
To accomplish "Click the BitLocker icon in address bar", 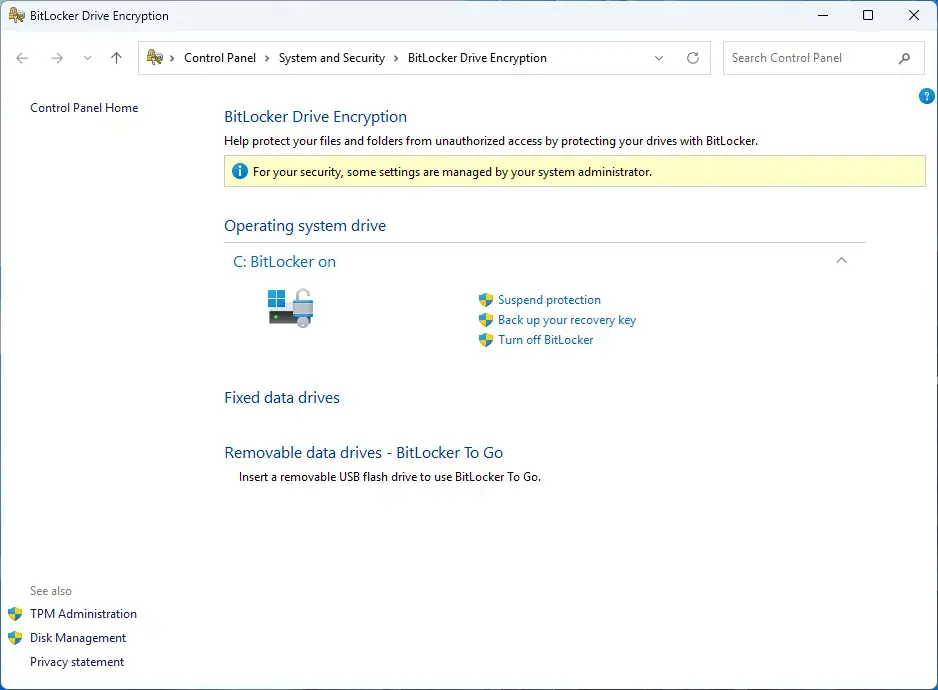I will [154, 57].
